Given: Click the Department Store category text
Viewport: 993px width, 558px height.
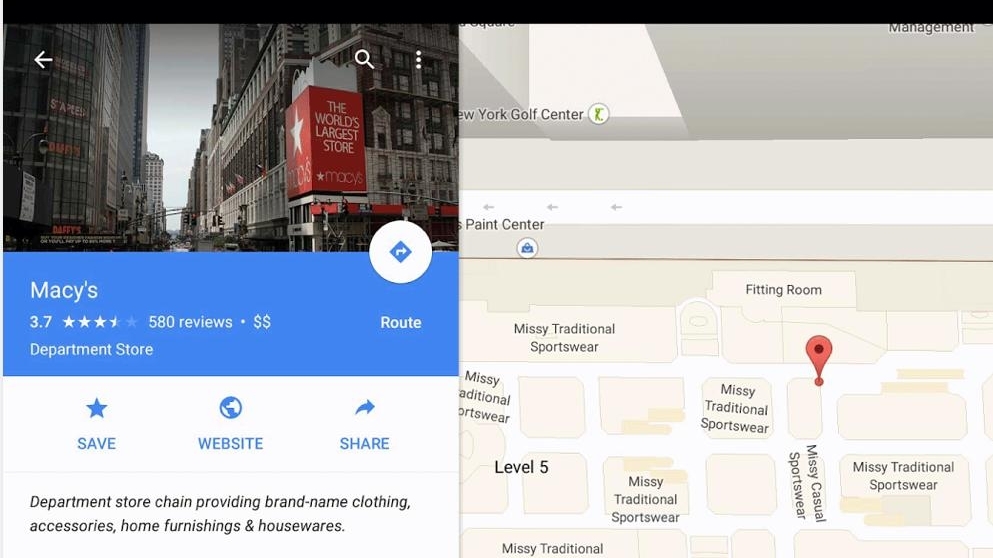Looking at the screenshot, I should point(91,349).
